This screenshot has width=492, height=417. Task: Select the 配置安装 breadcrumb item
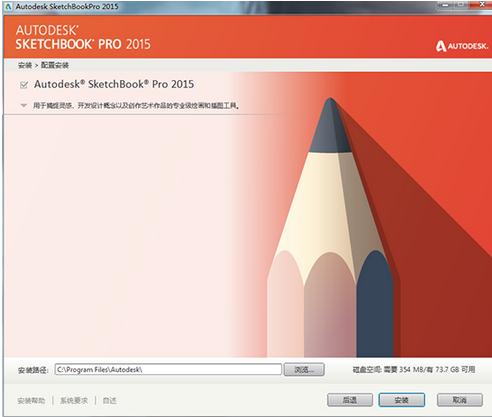point(55,65)
